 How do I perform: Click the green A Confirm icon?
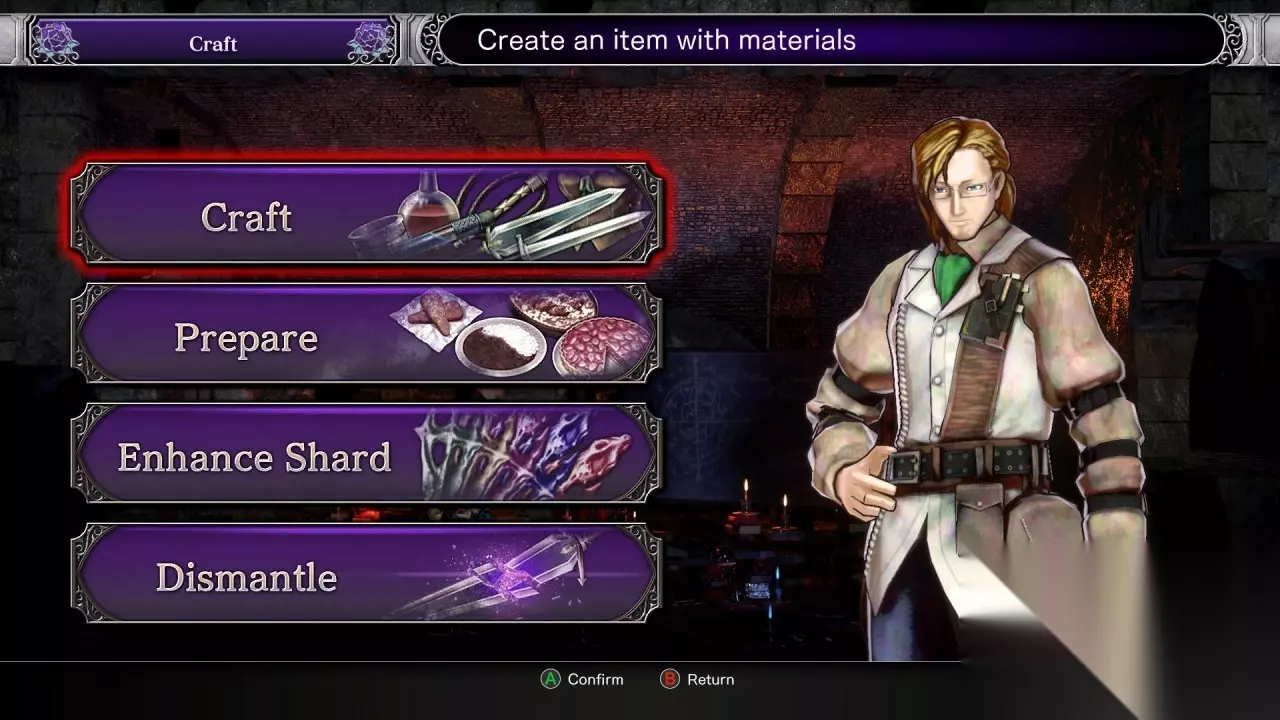(550, 679)
